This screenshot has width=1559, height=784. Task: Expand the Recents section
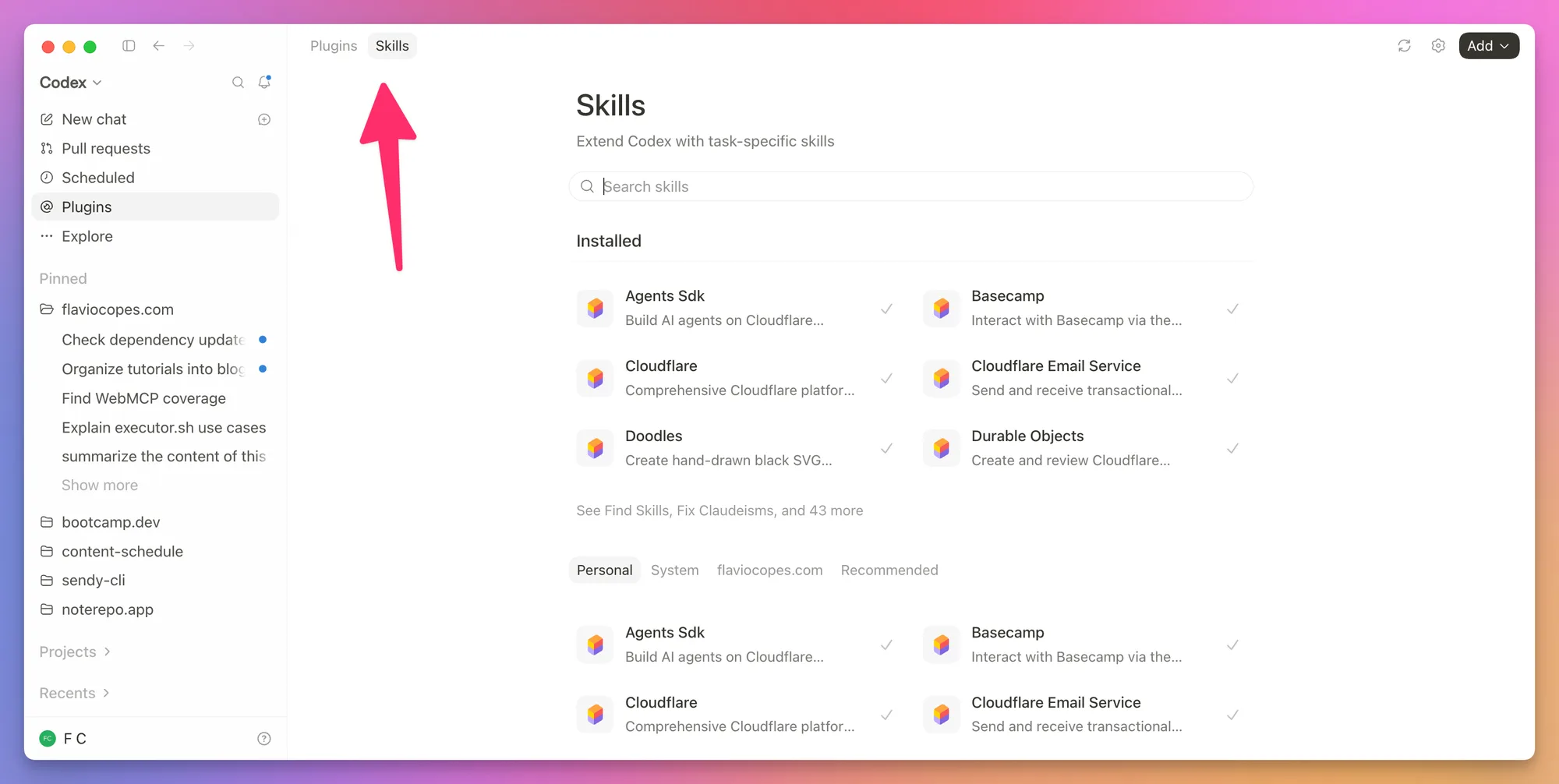pos(74,693)
